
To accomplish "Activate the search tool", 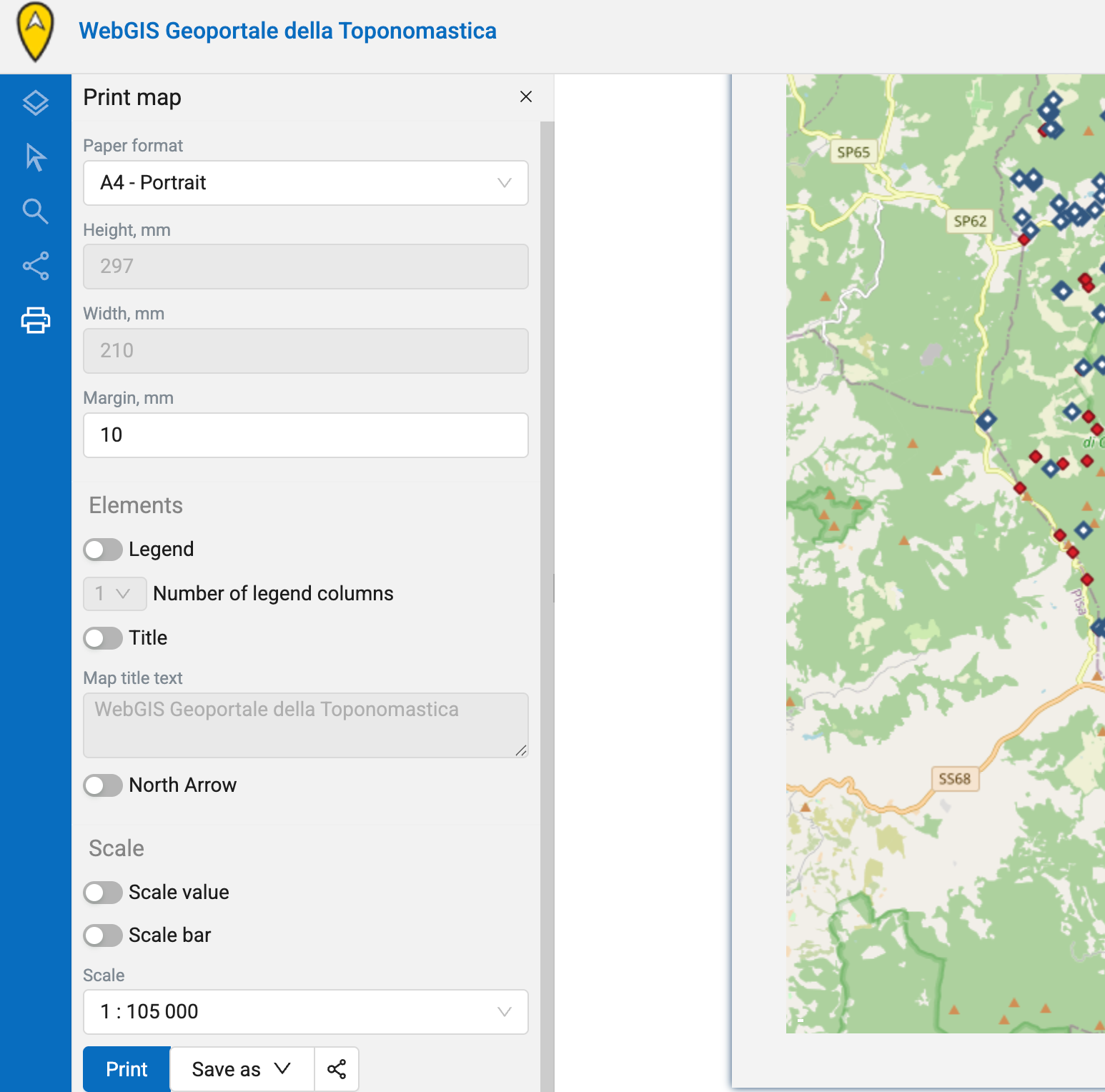I will 35,212.
